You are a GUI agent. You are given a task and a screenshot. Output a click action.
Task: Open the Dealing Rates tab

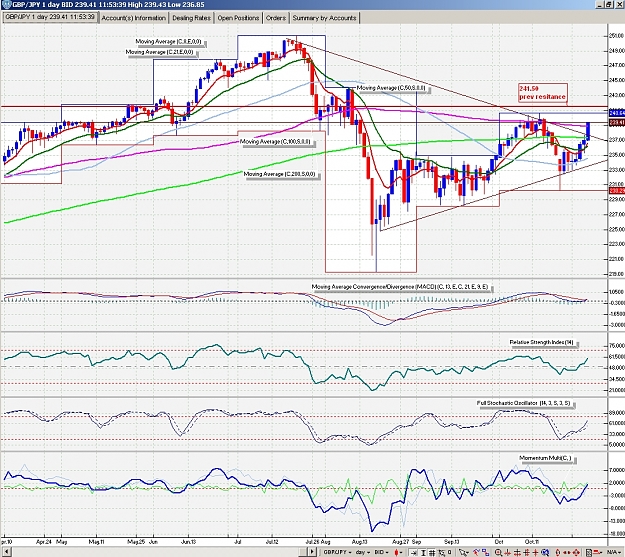[191, 18]
